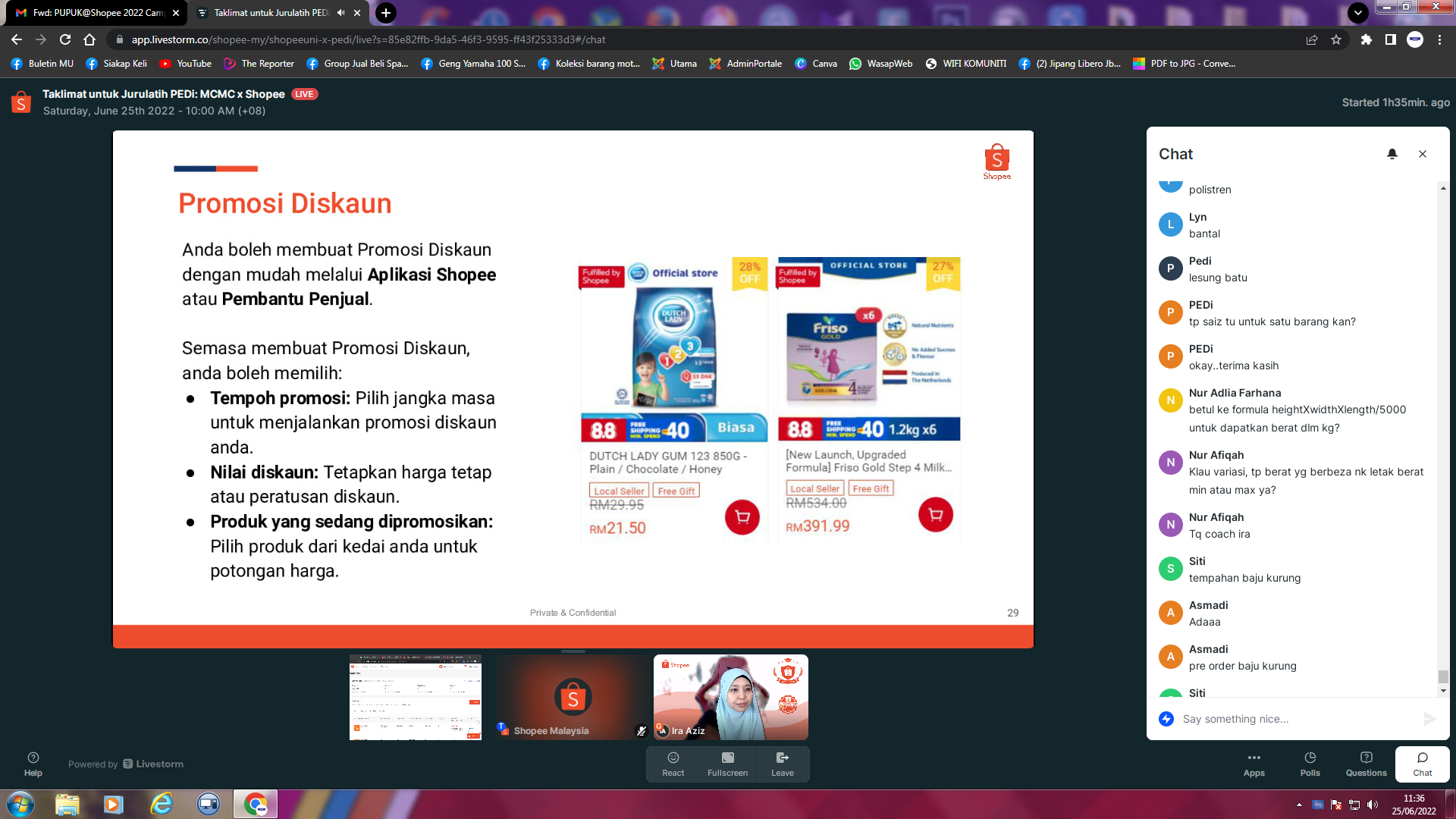Click the Shopee logo next to event title

(21, 102)
